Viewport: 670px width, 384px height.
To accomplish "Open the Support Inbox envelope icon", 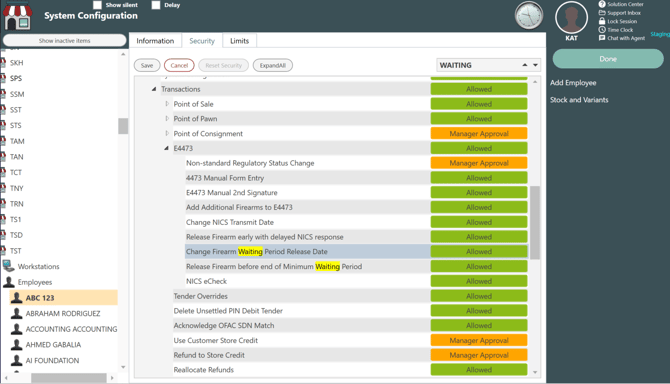I will coord(602,13).
